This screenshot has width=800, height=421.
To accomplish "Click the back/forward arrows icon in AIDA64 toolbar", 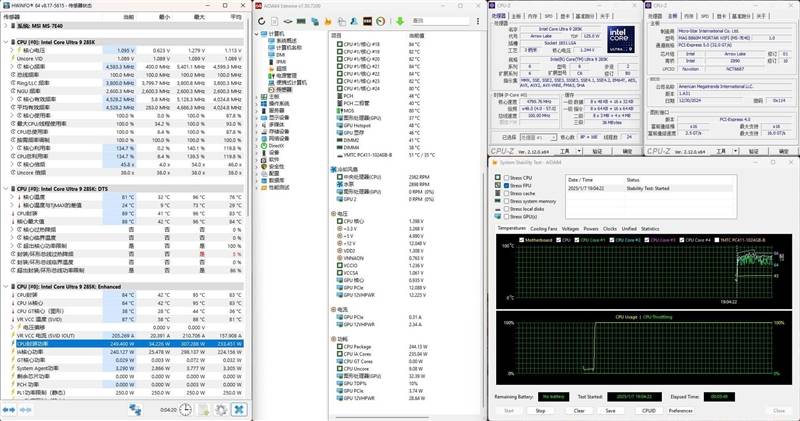I will click(x=288, y=21).
